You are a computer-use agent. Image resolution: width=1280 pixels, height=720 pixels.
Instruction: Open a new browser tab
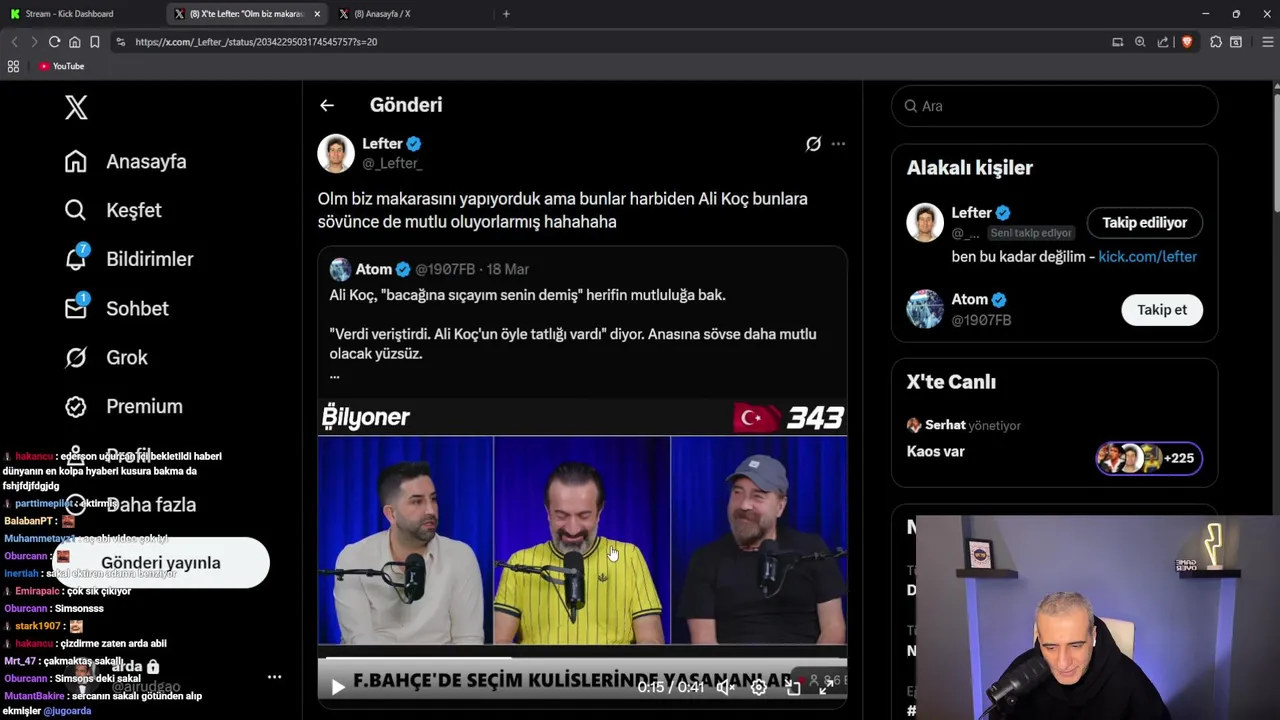[506, 14]
